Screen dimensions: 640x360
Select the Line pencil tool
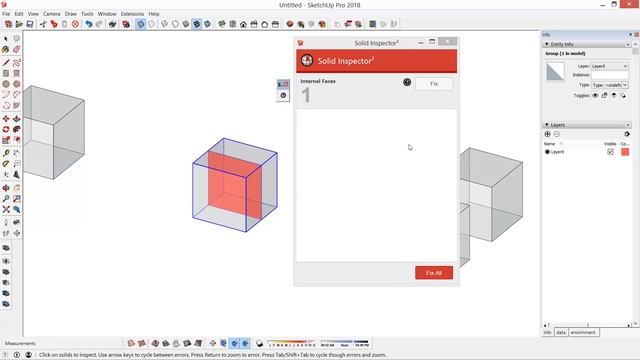(6, 62)
